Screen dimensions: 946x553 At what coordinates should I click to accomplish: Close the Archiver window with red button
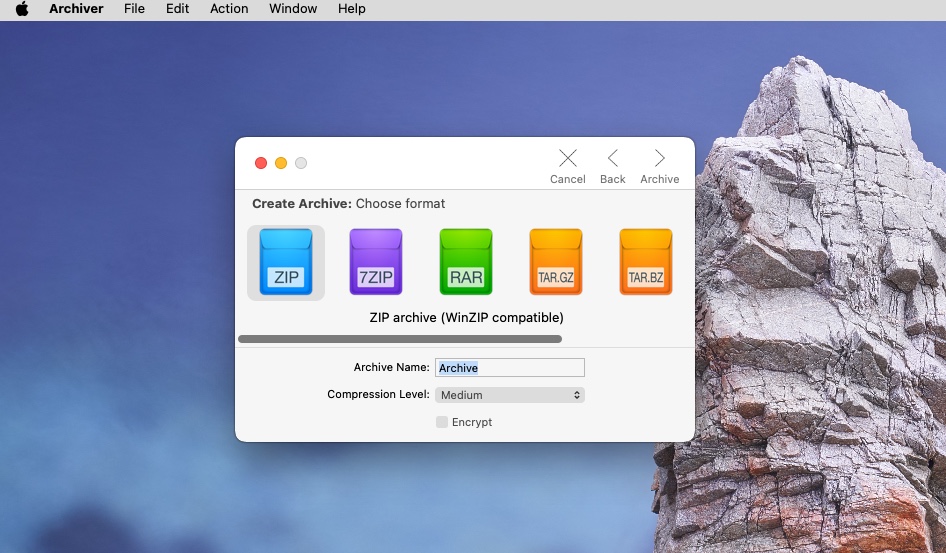coord(261,163)
